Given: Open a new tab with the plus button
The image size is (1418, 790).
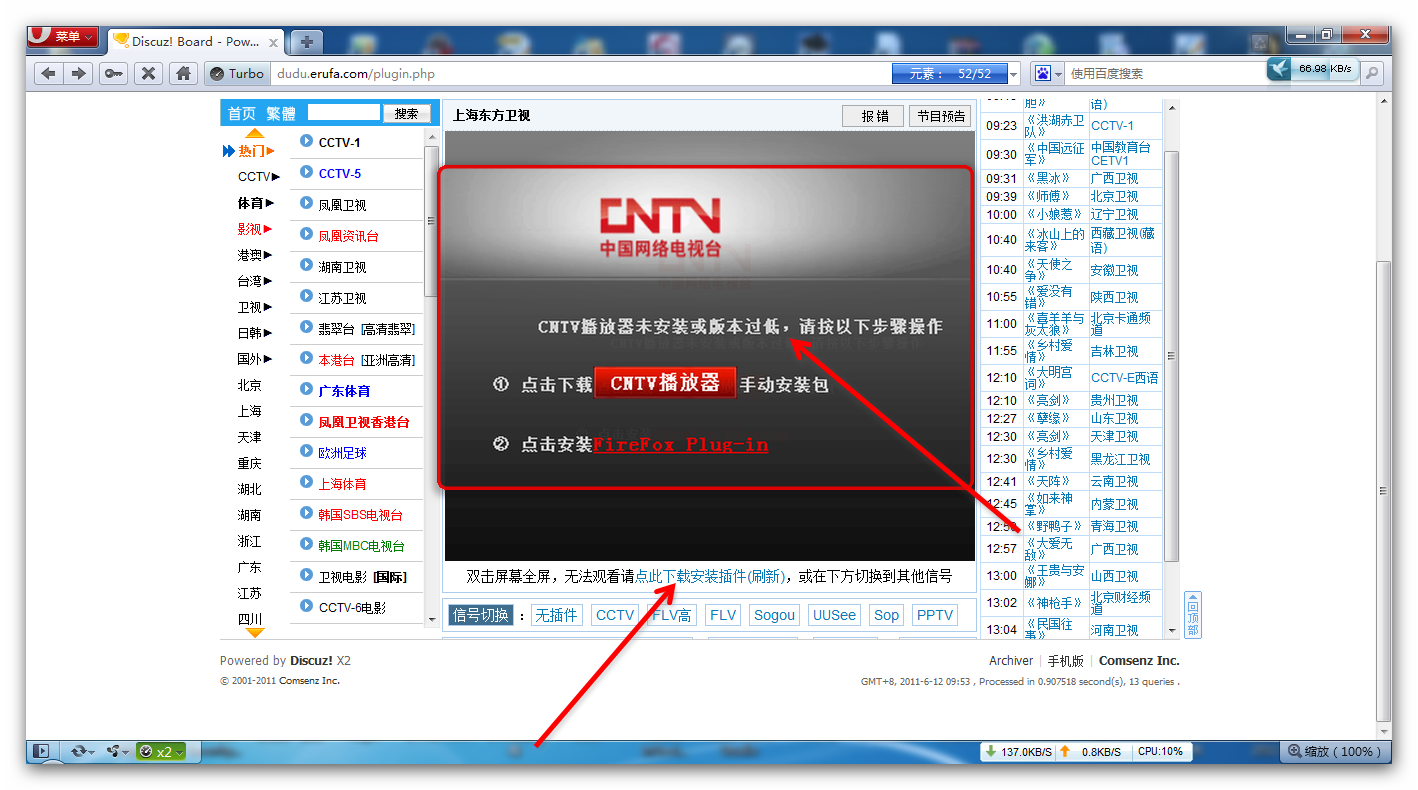Looking at the screenshot, I should pyautogui.click(x=306, y=41).
